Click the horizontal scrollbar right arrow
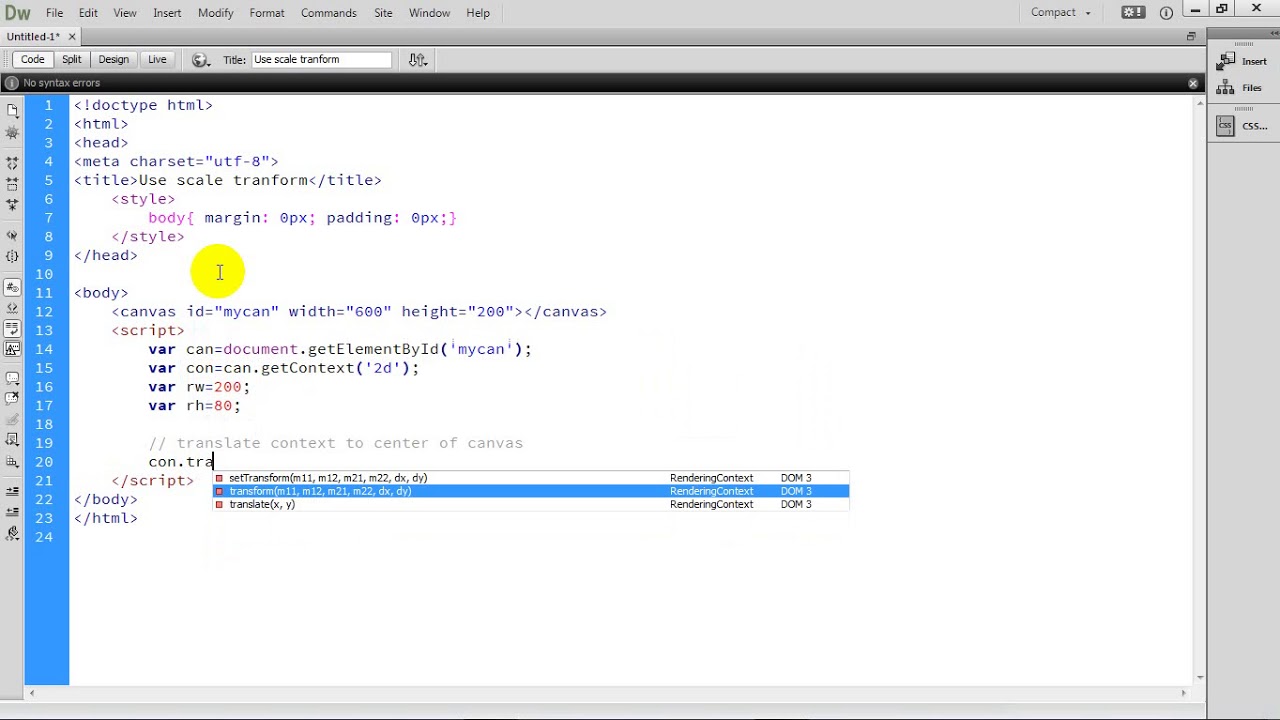Image resolution: width=1280 pixels, height=720 pixels. (1184, 692)
